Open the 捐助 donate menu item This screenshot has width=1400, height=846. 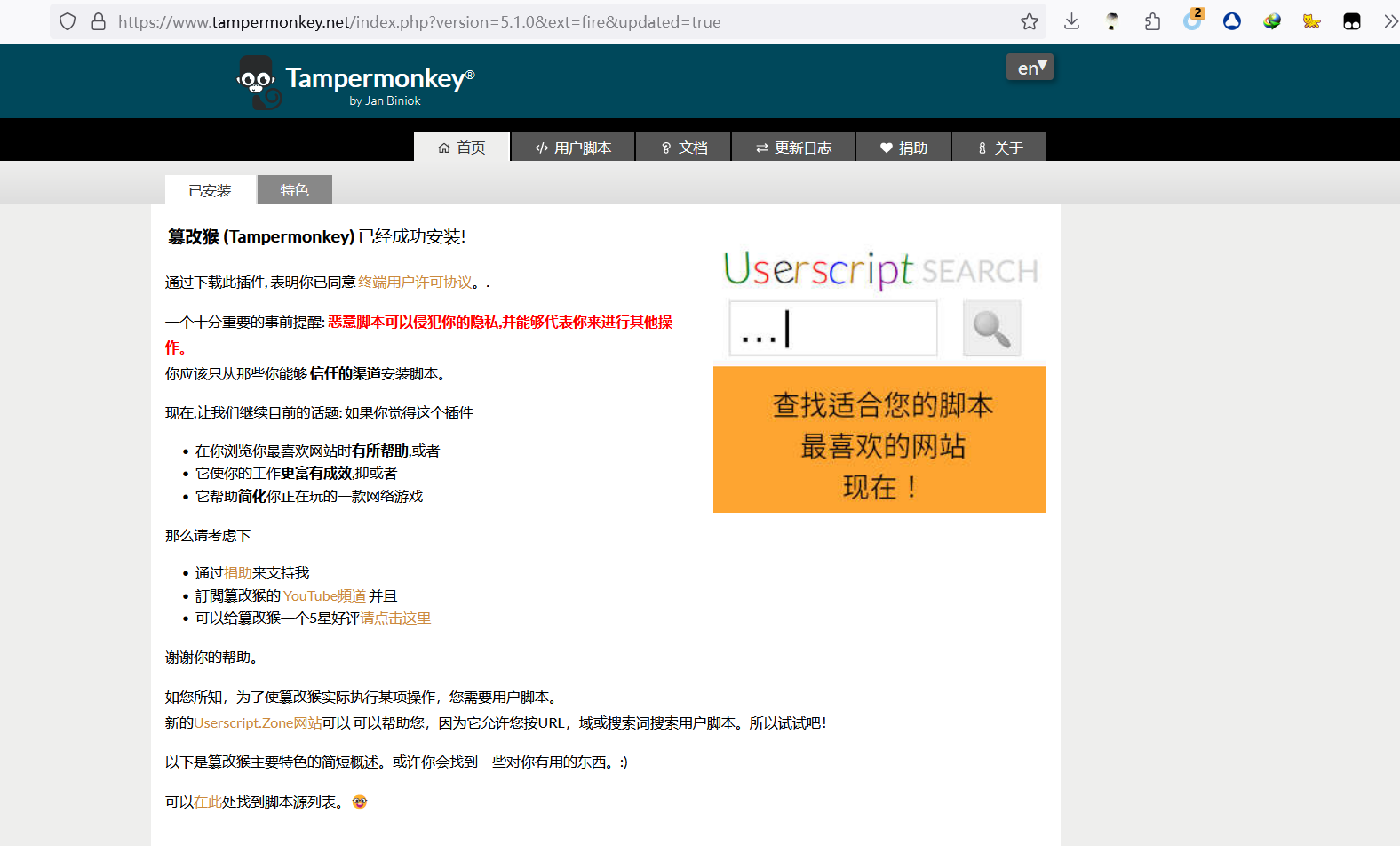[903, 147]
